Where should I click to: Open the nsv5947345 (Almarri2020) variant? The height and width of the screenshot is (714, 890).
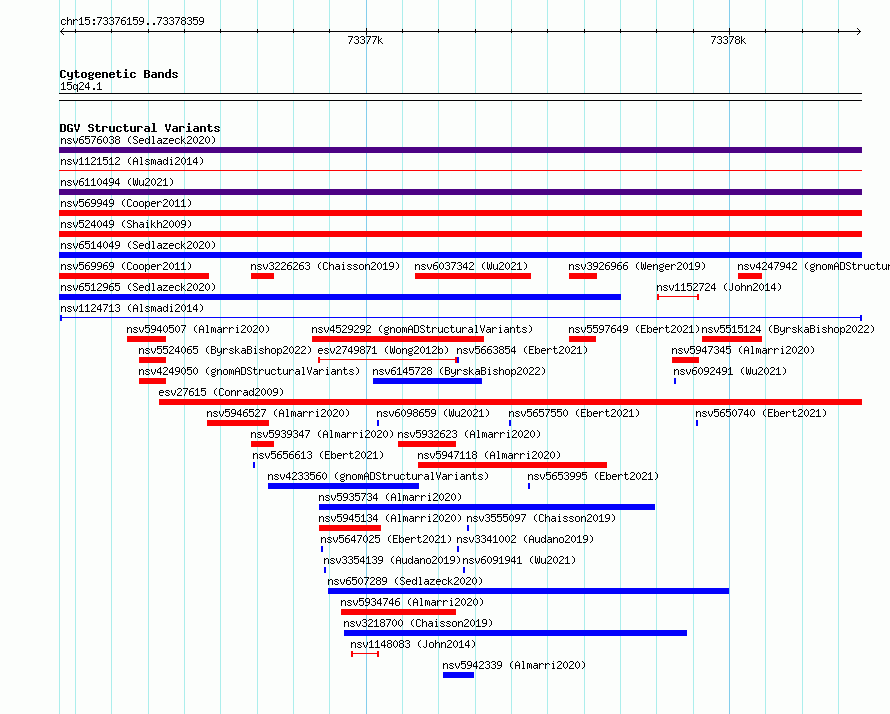(743, 350)
